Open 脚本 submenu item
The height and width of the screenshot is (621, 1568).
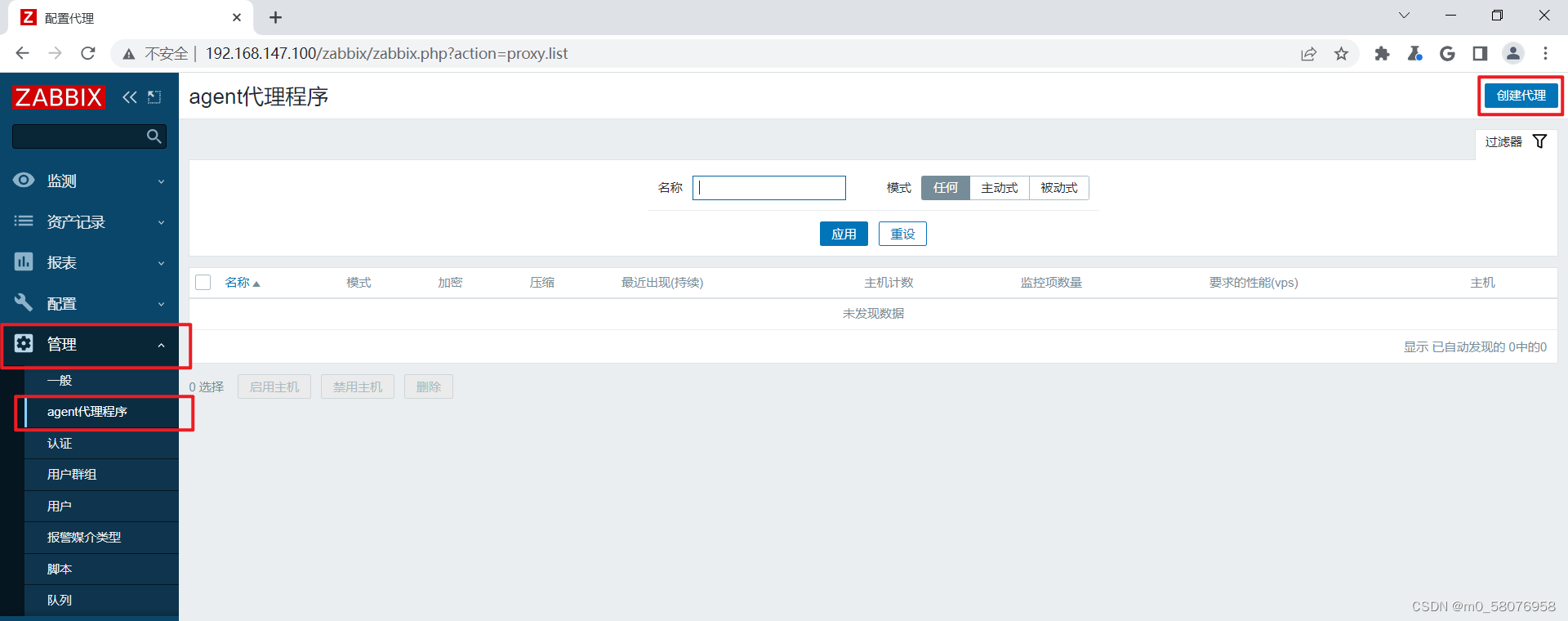(x=101, y=570)
